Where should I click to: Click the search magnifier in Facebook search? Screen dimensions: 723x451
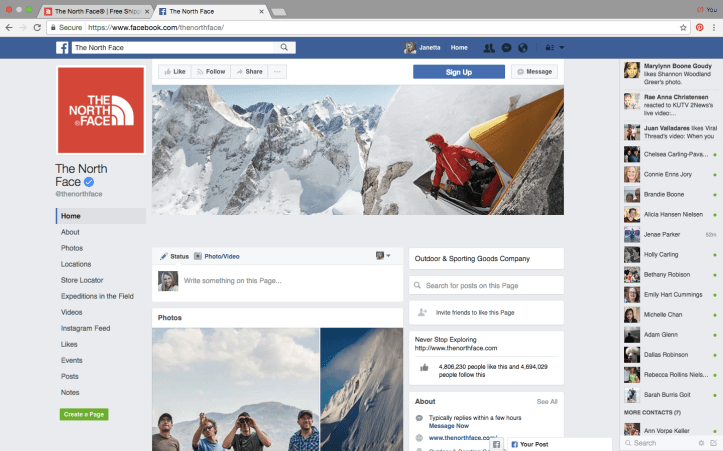[x=285, y=47]
